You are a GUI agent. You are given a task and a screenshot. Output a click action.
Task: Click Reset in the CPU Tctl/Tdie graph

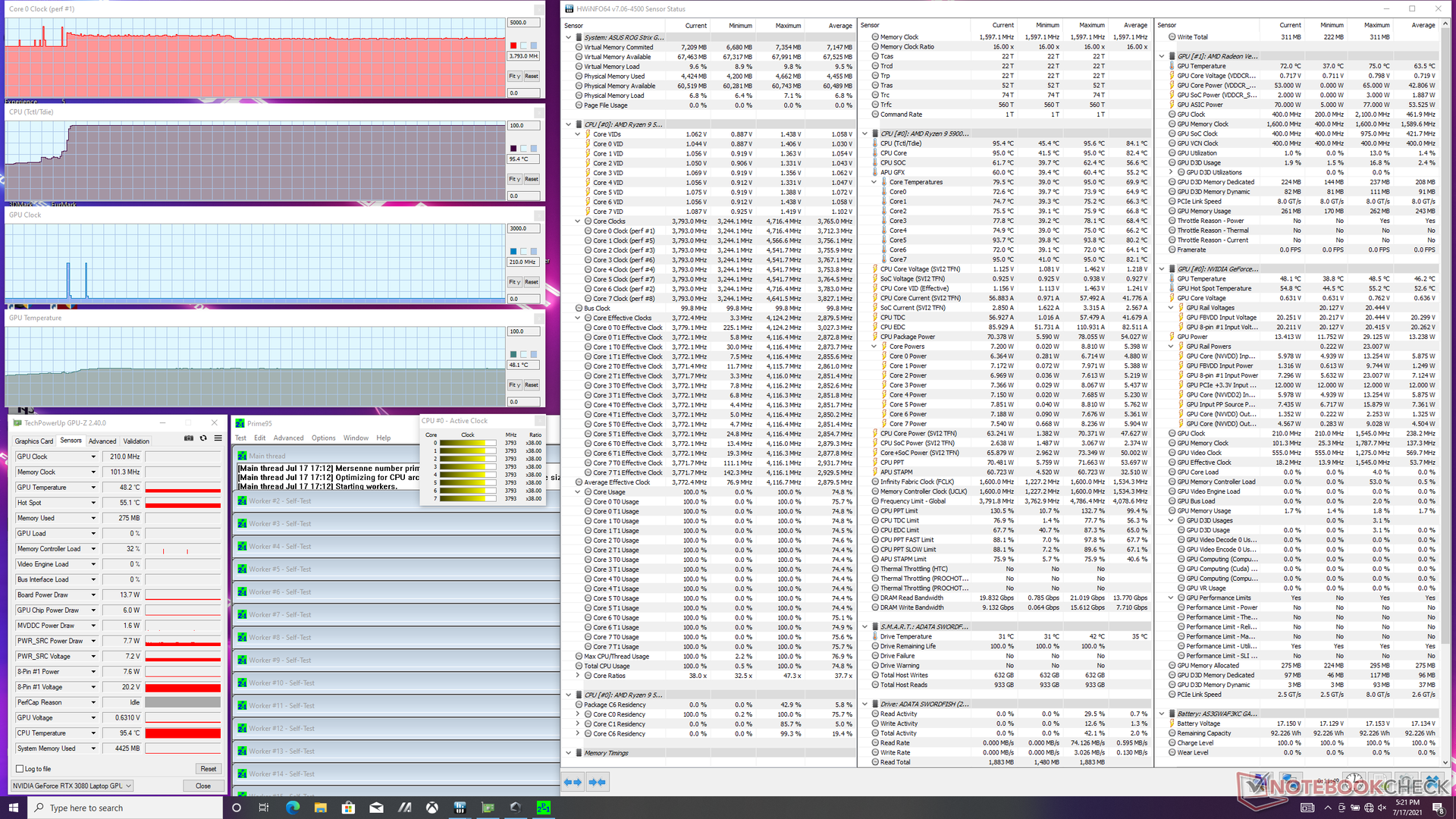(x=532, y=179)
